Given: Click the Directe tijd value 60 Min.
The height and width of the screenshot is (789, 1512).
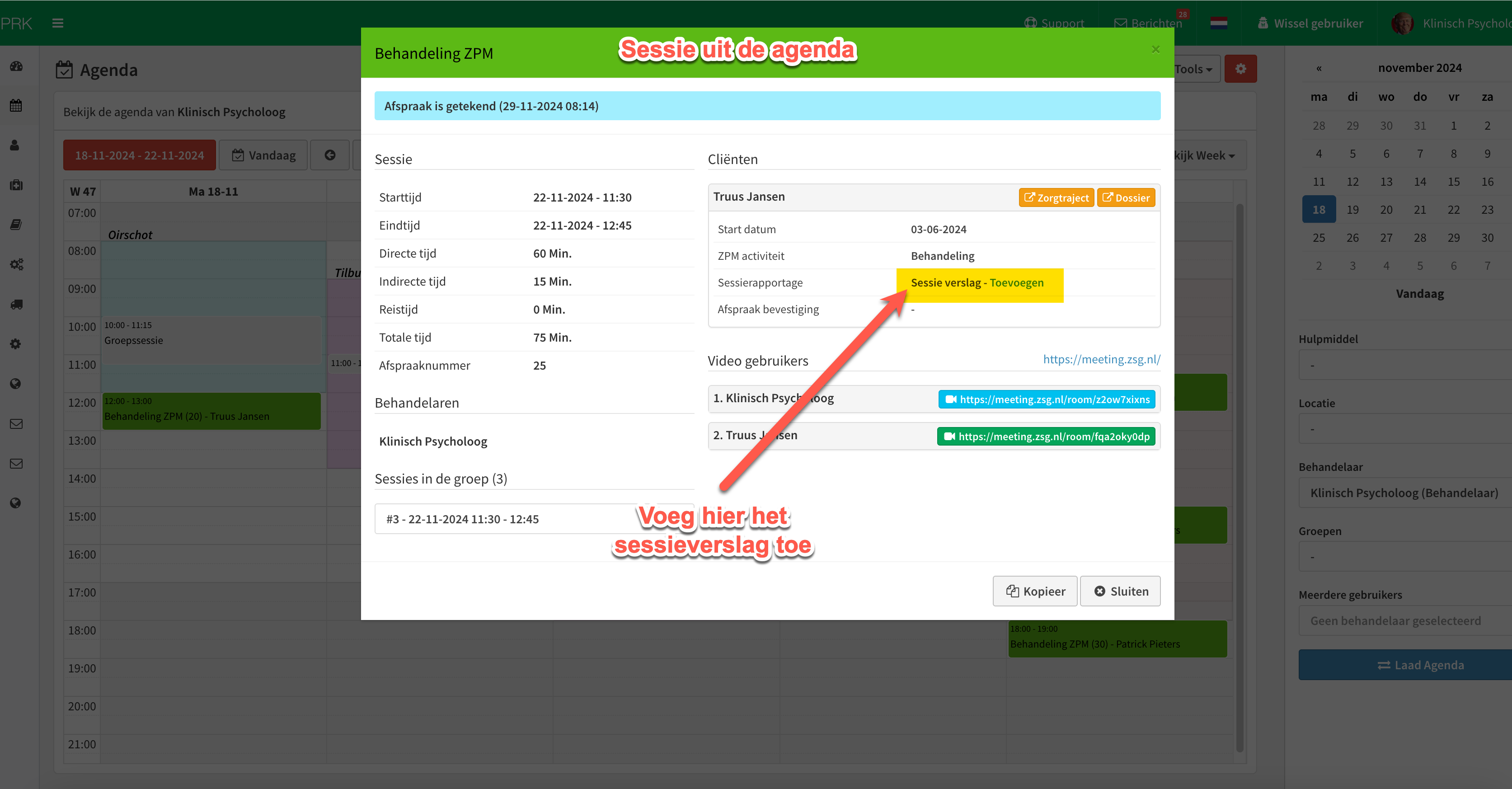Looking at the screenshot, I should 552,254.
